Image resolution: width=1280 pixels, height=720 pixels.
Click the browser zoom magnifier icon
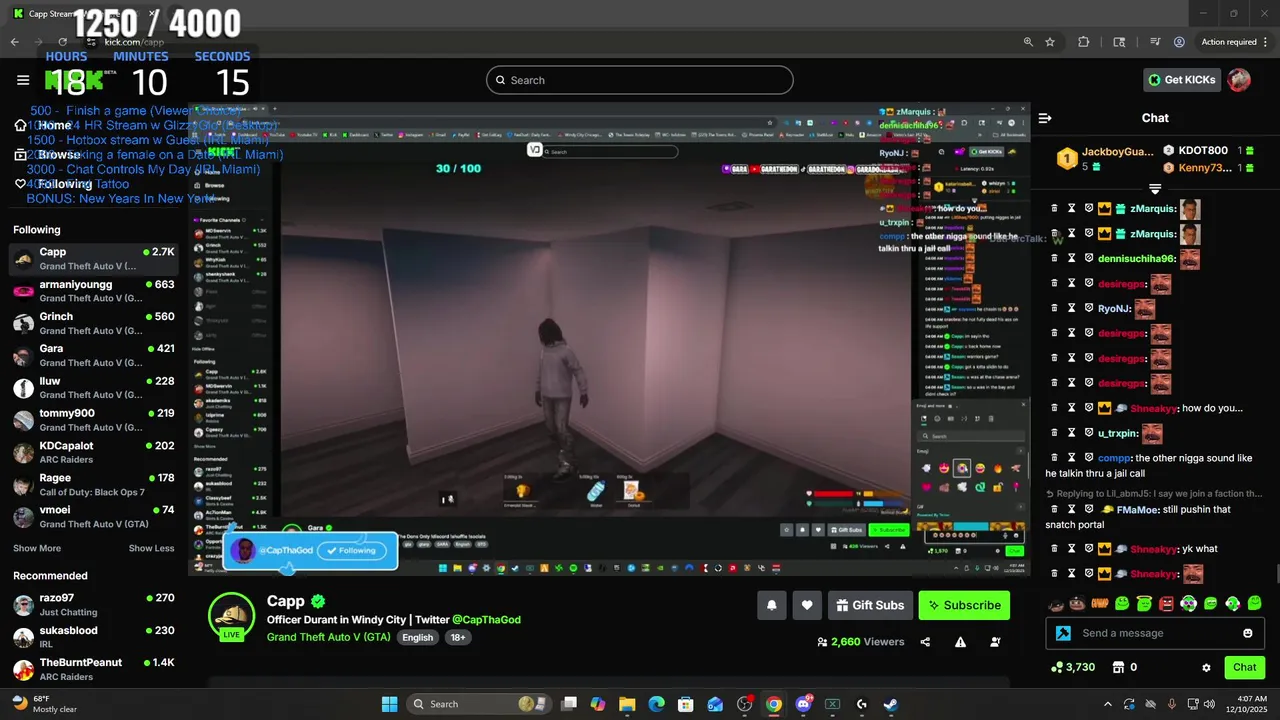coord(1028,42)
